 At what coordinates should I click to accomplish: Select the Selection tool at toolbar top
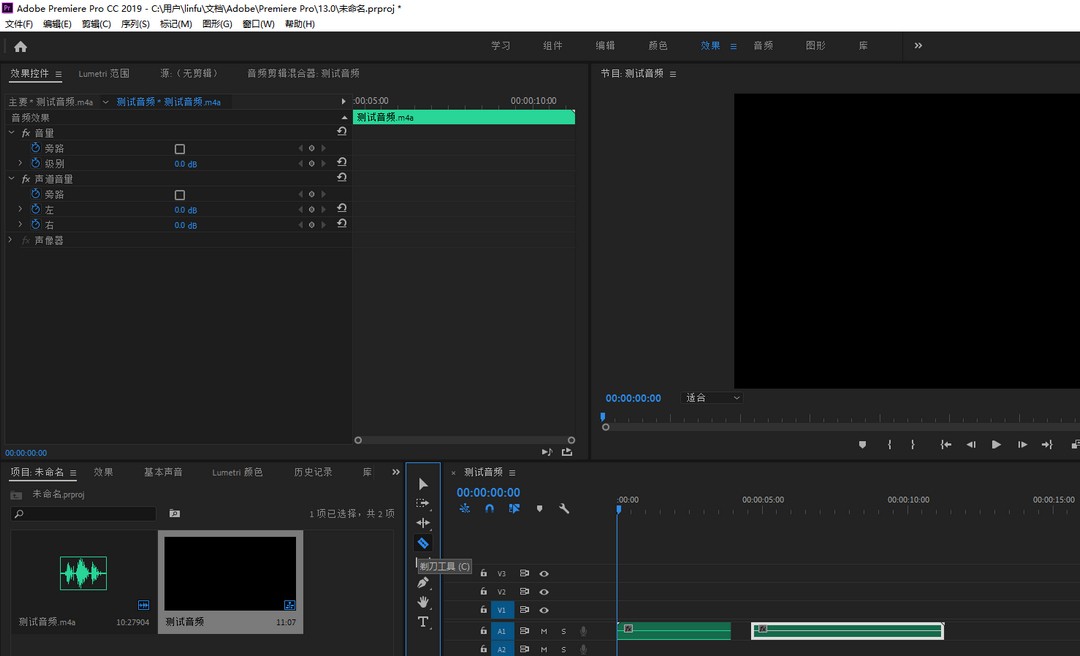[423, 483]
